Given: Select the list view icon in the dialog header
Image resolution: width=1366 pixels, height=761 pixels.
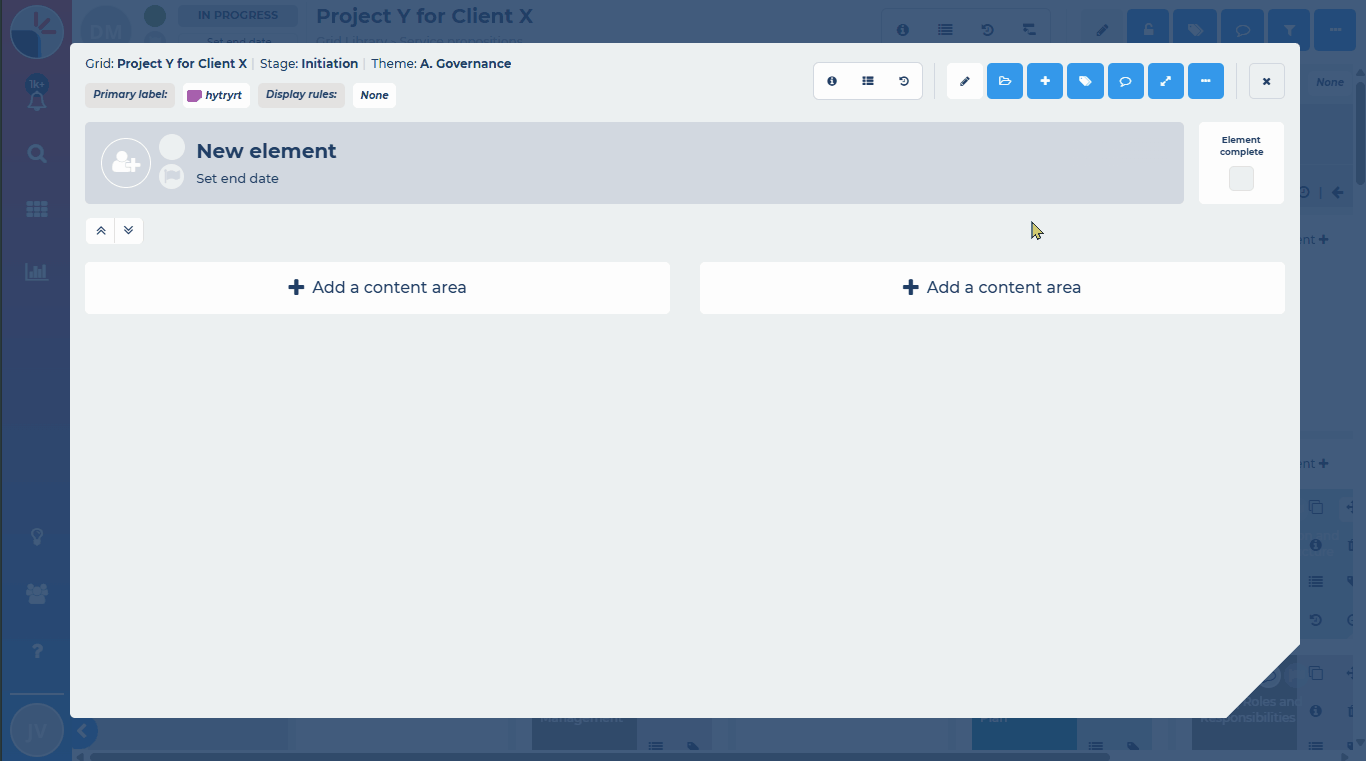Looking at the screenshot, I should coord(868,81).
